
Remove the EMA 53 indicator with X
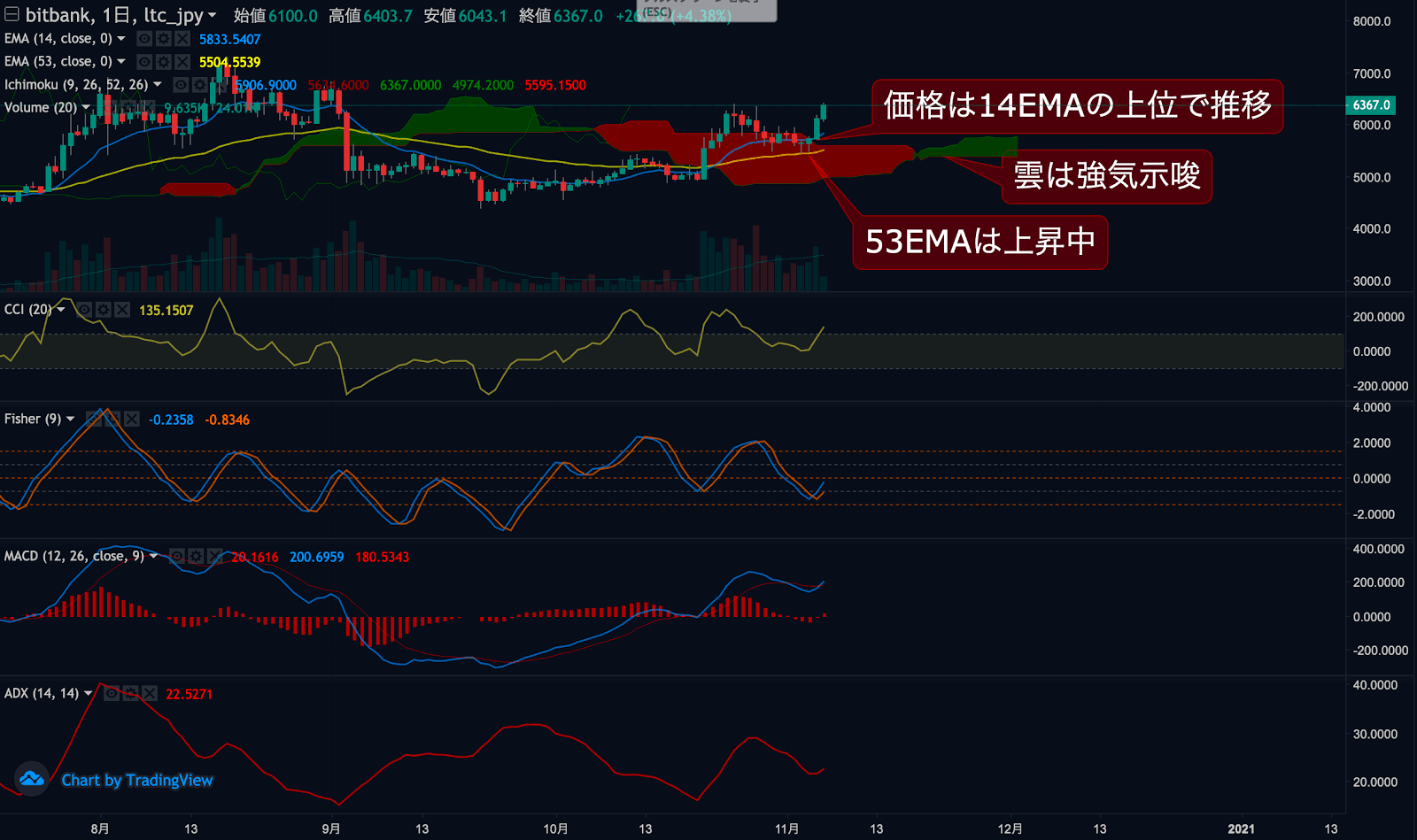coord(182,62)
